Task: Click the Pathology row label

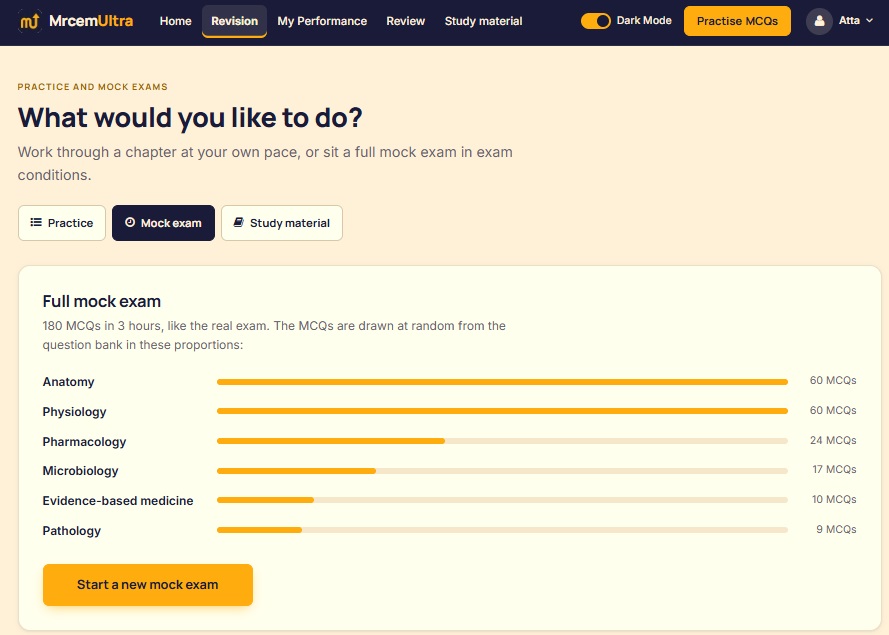Action: 71,531
